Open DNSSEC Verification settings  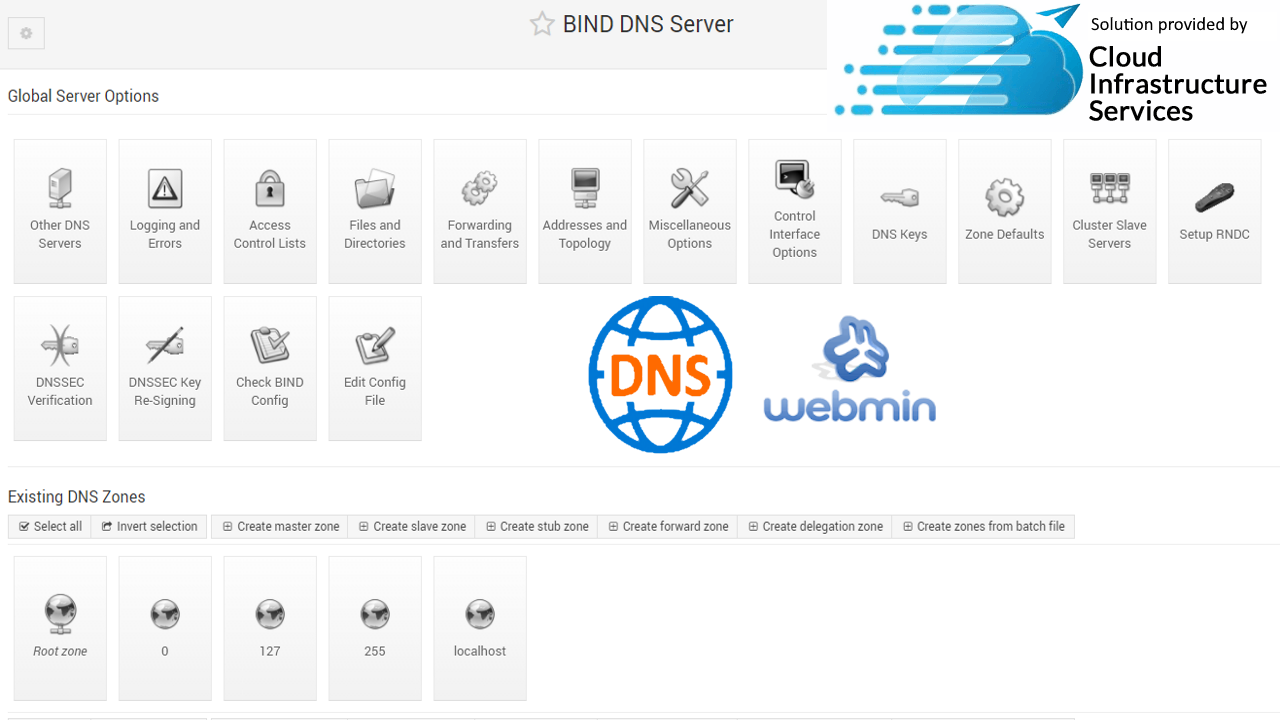(x=60, y=368)
